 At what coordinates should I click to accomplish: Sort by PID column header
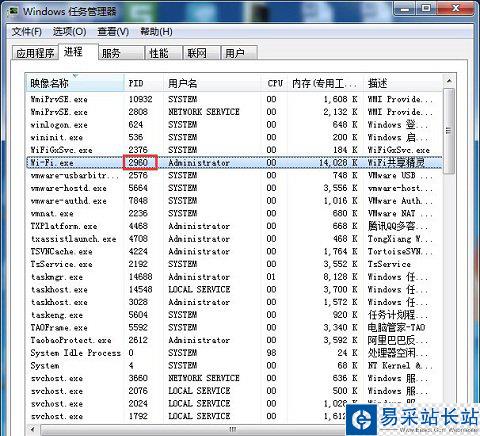pyautogui.click(x=144, y=83)
